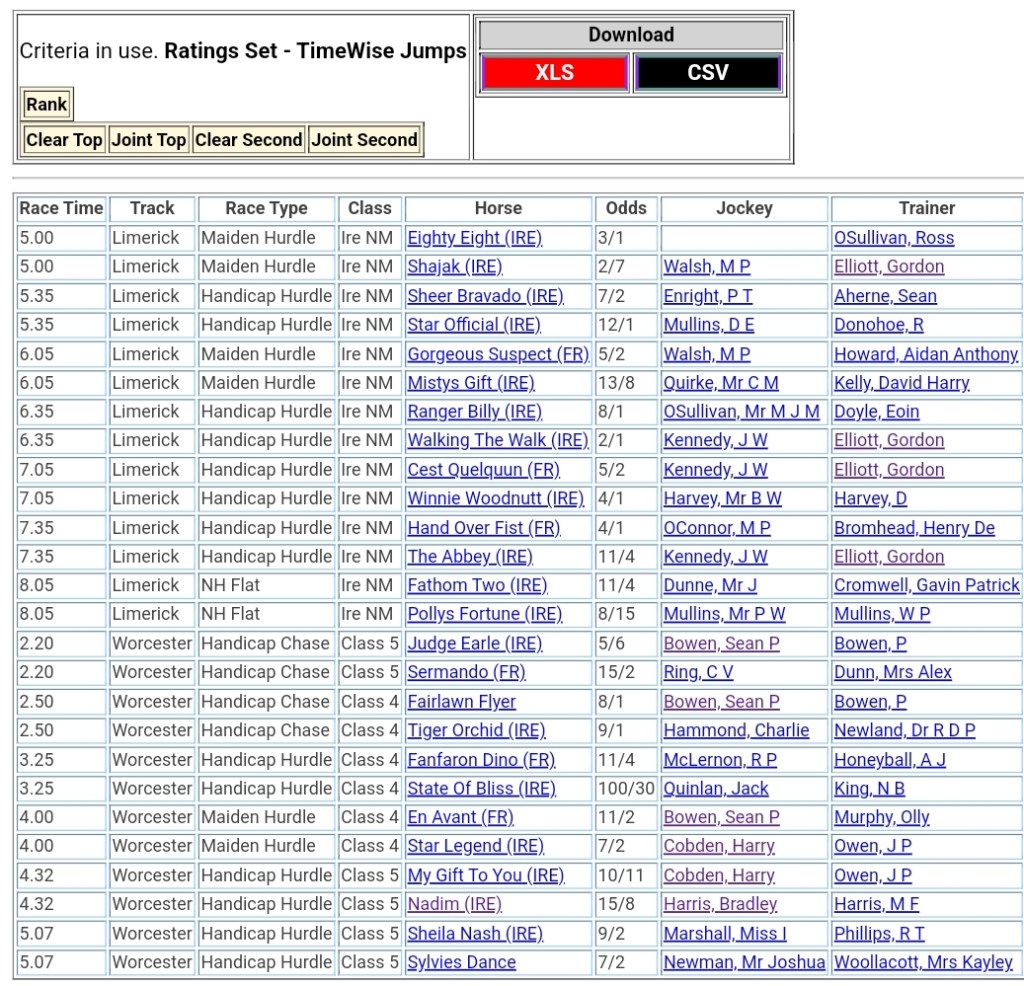View trainer Donohoe, R
The height and width of the screenshot is (986, 1024).
point(879,325)
